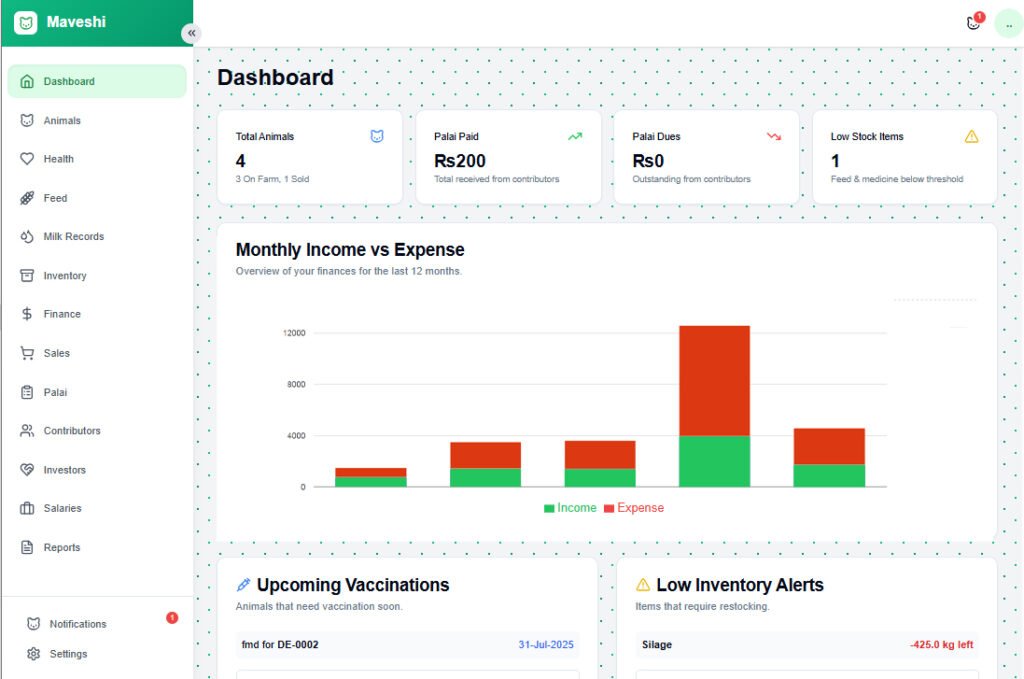The height and width of the screenshot is (679, 1024).
Task: Toggle the Expense series in chart legend
Action: click(634, 508)
